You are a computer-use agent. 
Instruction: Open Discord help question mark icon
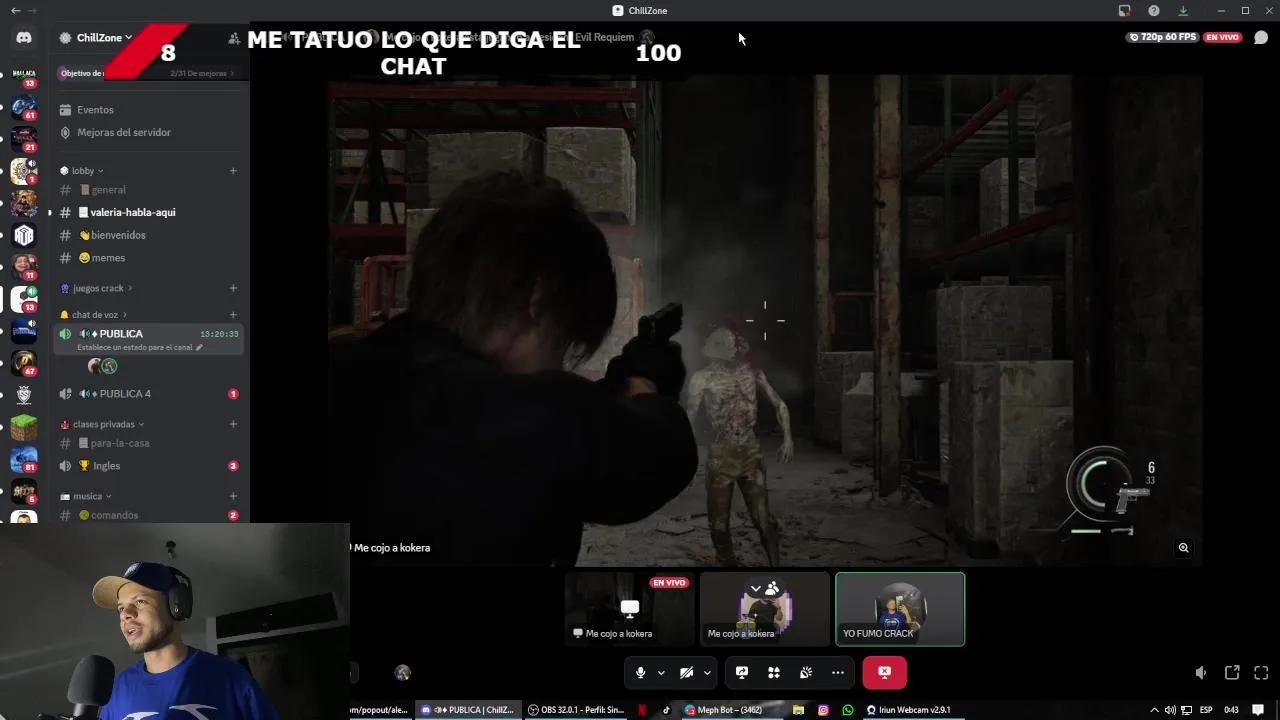pyautogui.click(x=1154, y=10)
